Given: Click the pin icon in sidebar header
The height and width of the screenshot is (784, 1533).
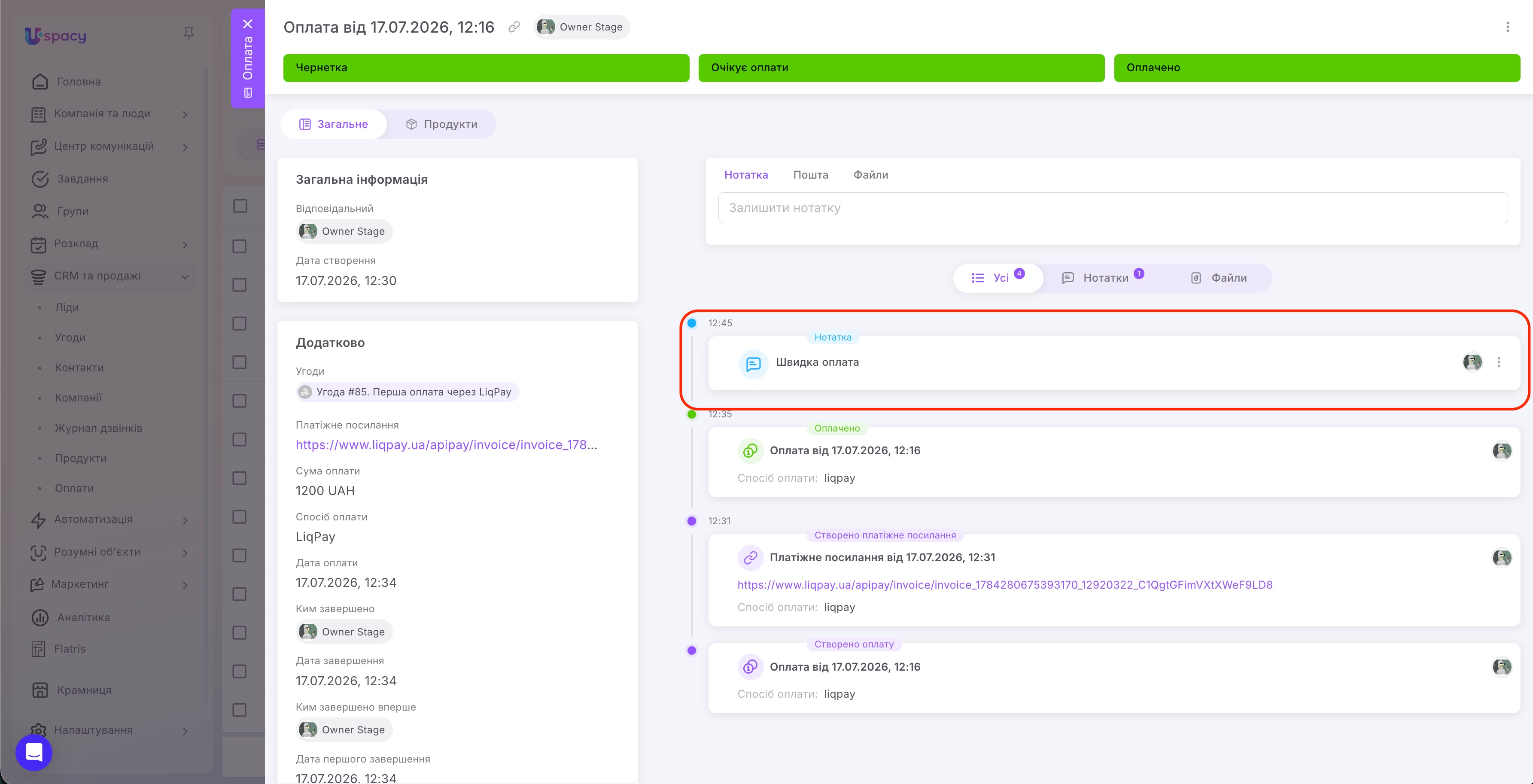Looking at the screenshot, I should point(189,34).
